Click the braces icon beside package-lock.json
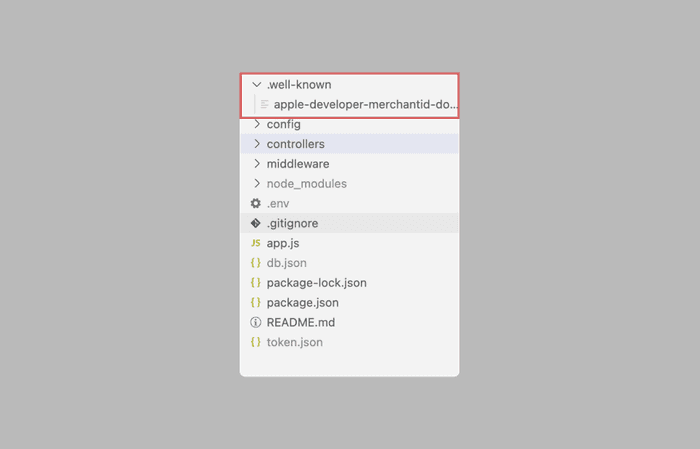 pyautogui.click(x=256, y=283)
